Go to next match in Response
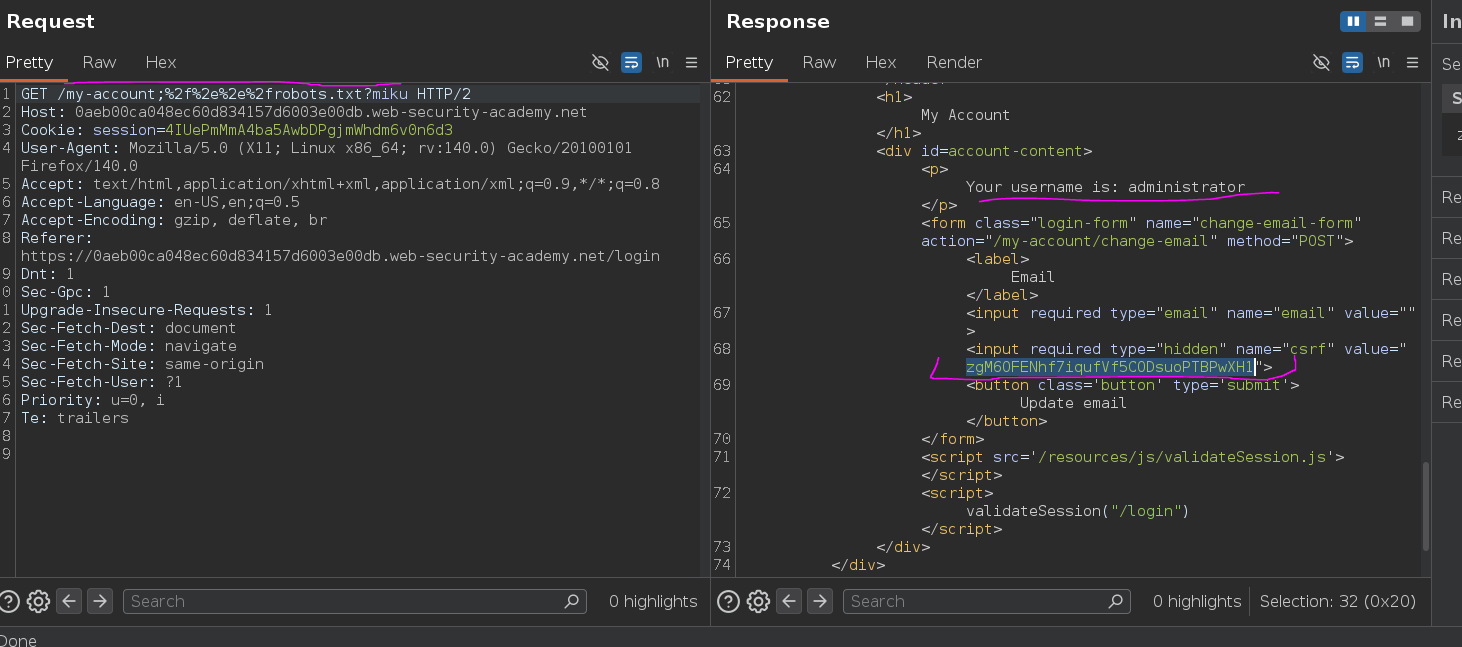Viewport: 1462px width, 647px height. click(x=820, y=601)
